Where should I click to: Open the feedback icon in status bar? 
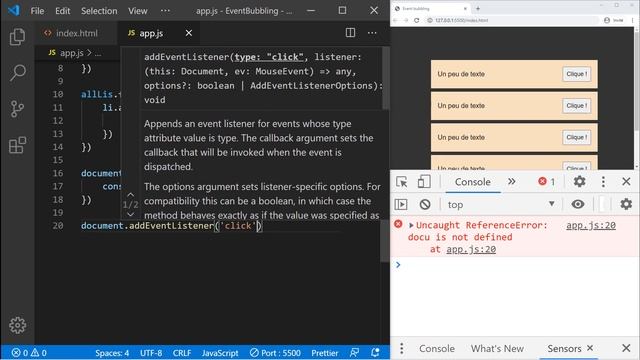coord(354,353)
